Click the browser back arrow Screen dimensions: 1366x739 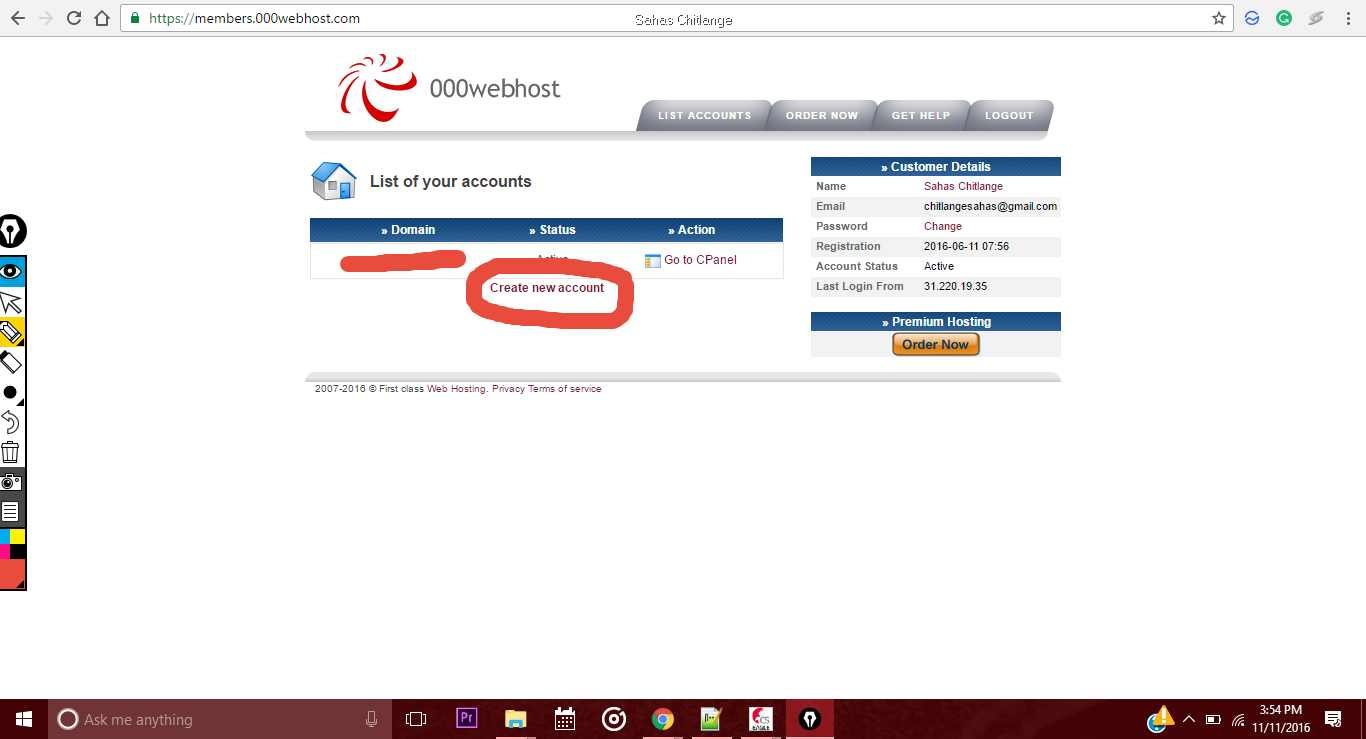pyautogui.click(x=17, y=18)
